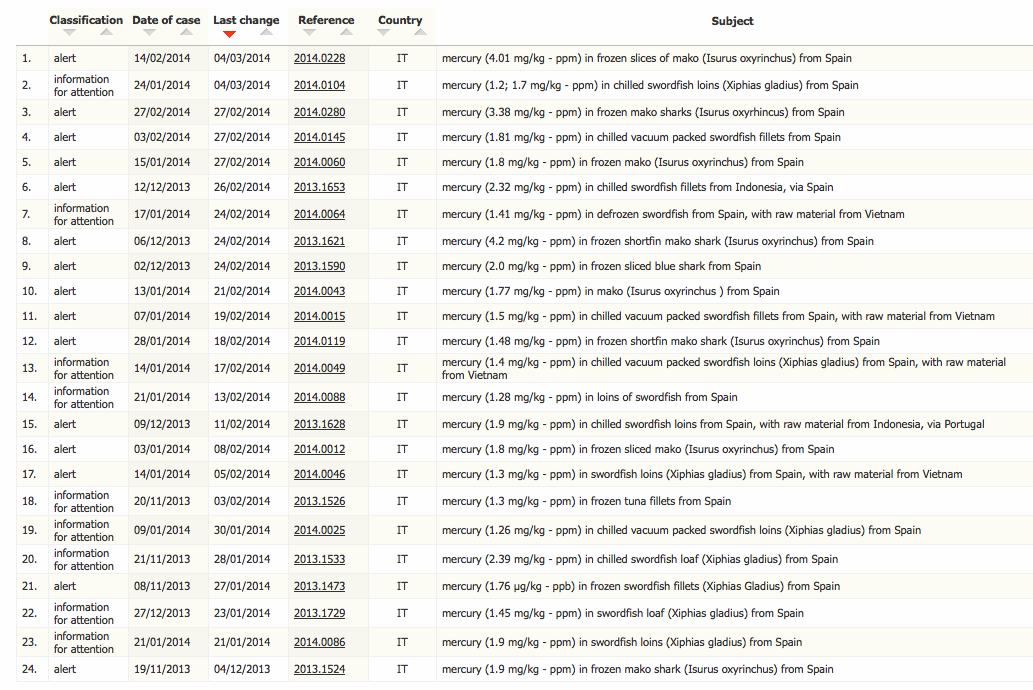Open reference 2014.0104 link

[x=319, y=85]
